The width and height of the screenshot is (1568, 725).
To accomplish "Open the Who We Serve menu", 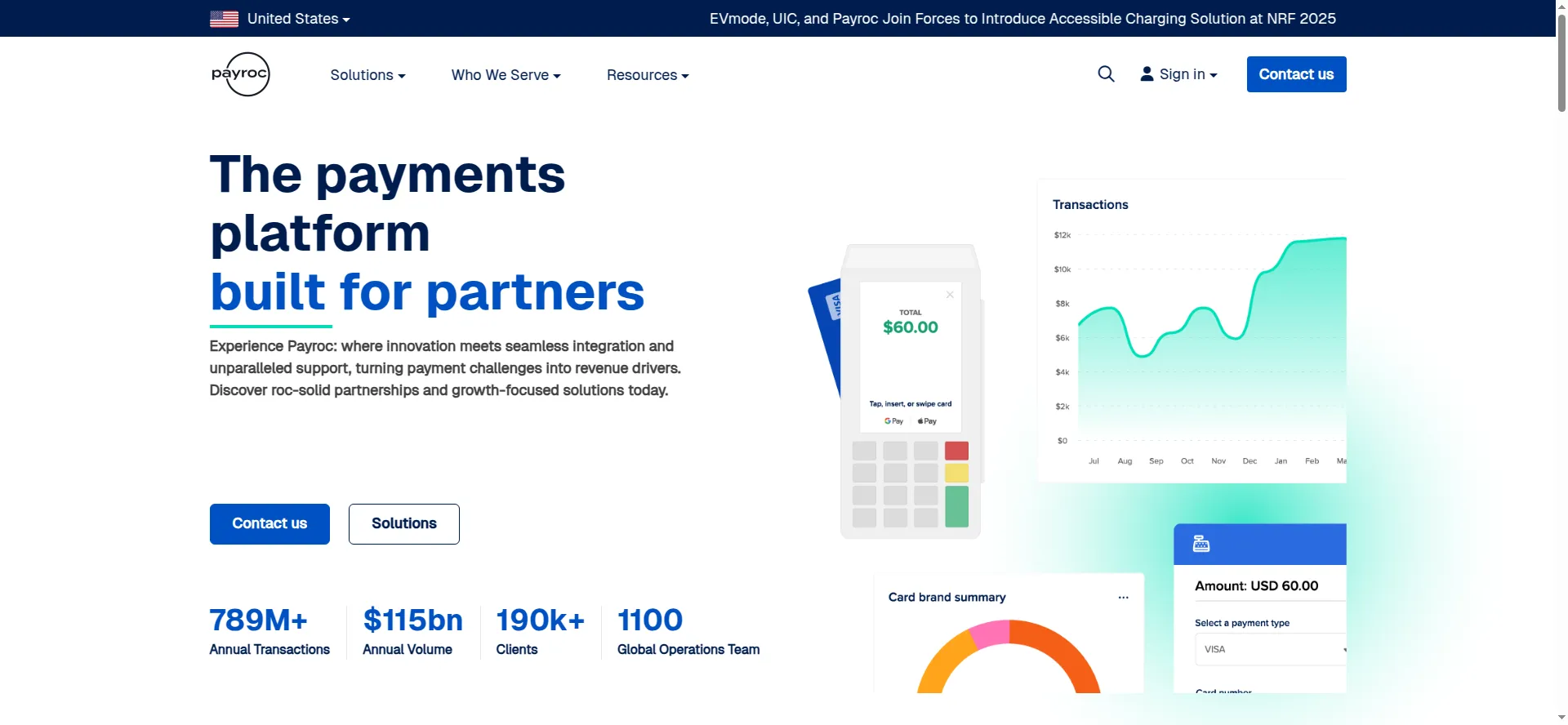I will tap(506, 75).
